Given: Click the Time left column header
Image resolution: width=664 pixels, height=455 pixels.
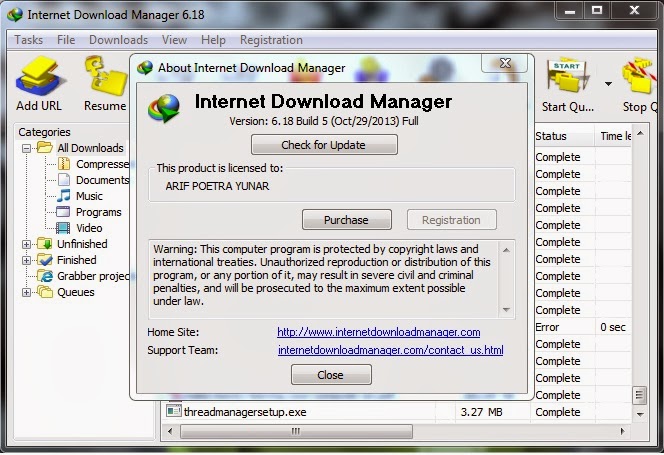Looking at the screenshot, I should [x=614, y=136].
